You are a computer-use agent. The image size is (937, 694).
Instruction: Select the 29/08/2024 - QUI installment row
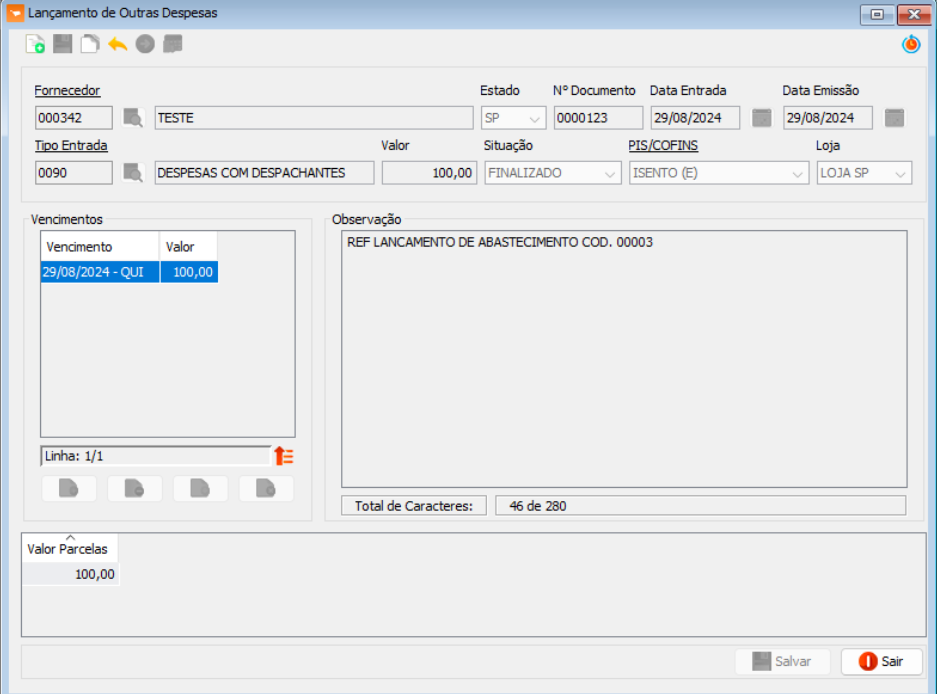pyautogui.click(x=99, y=272)
